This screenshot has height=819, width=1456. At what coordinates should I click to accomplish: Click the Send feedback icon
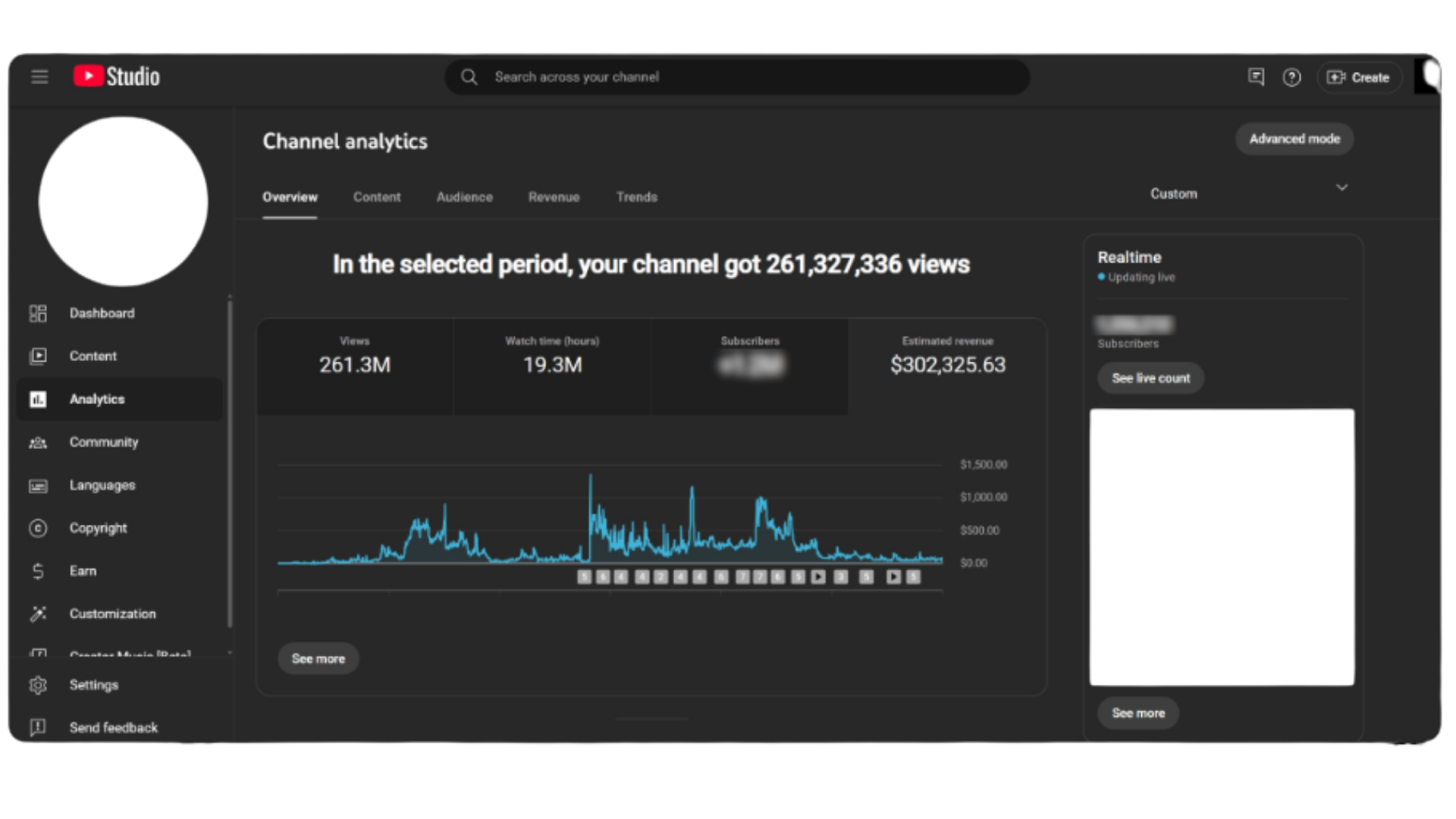[38, 727]
